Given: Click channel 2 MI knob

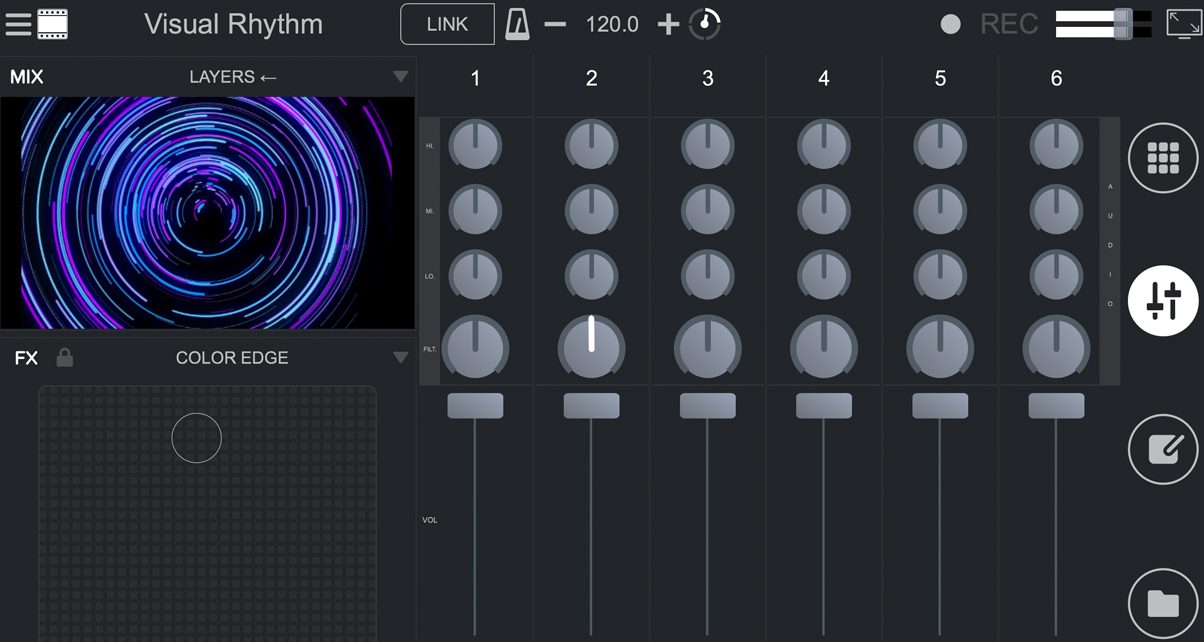Looking at the screenshot, I should (591, 210).
